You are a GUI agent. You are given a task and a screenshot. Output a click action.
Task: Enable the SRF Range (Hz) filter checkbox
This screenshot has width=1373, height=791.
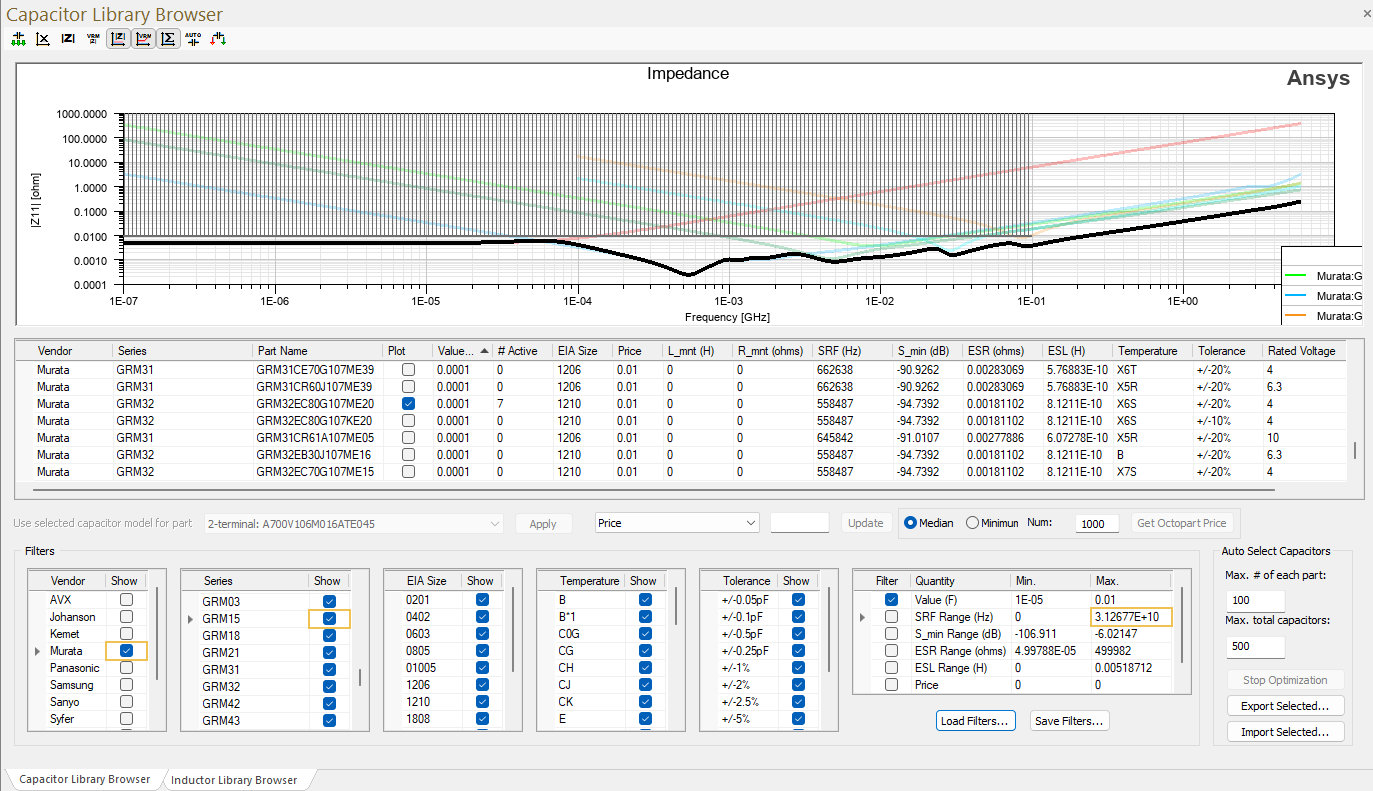(891, 617)
